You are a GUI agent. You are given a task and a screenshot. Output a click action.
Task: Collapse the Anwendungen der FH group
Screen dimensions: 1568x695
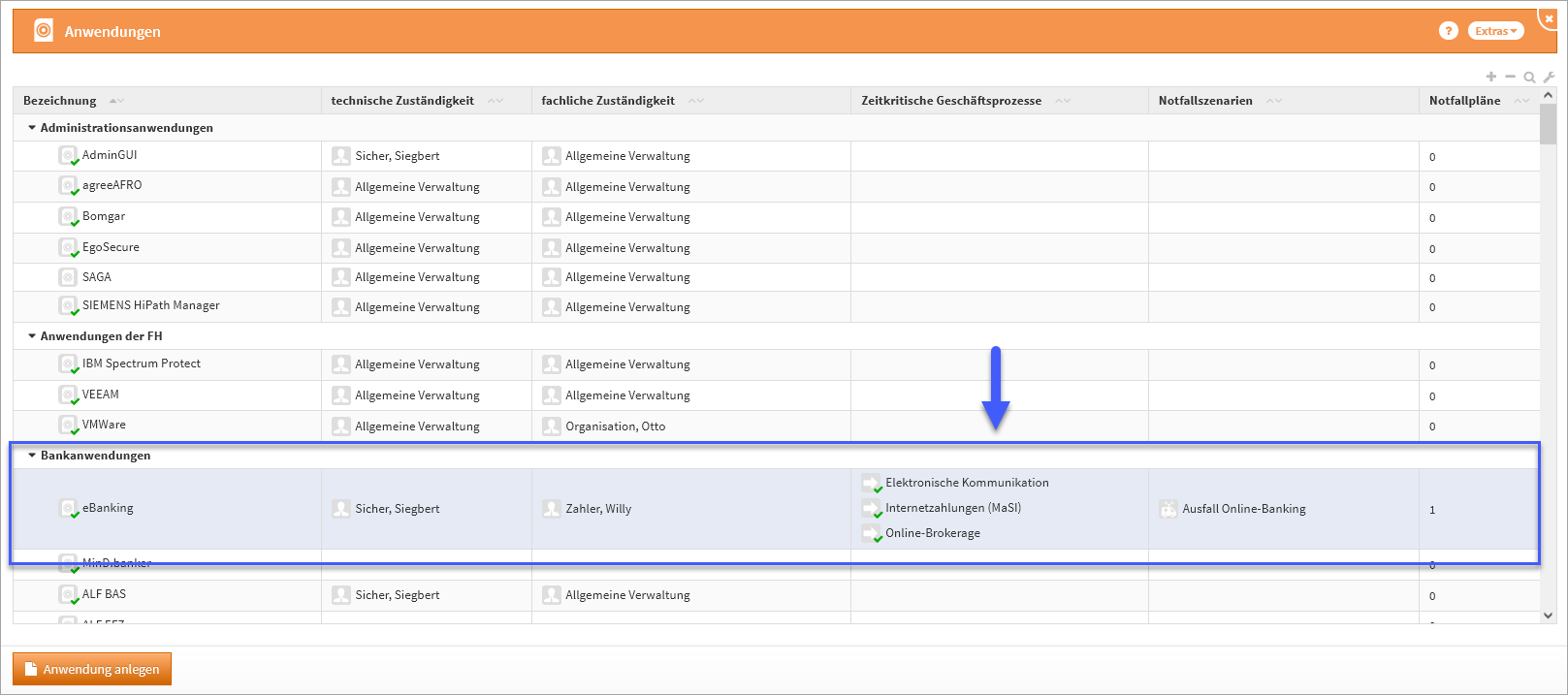click(x=32, y=336)
